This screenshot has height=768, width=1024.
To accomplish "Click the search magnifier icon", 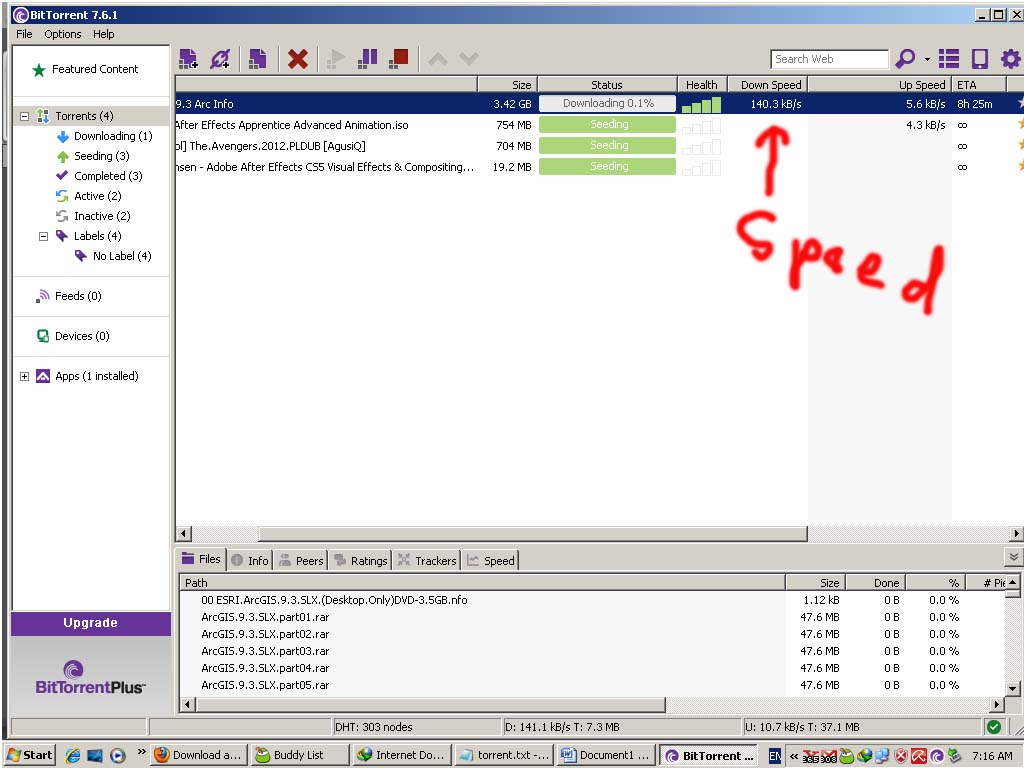I will pos(905,59).
